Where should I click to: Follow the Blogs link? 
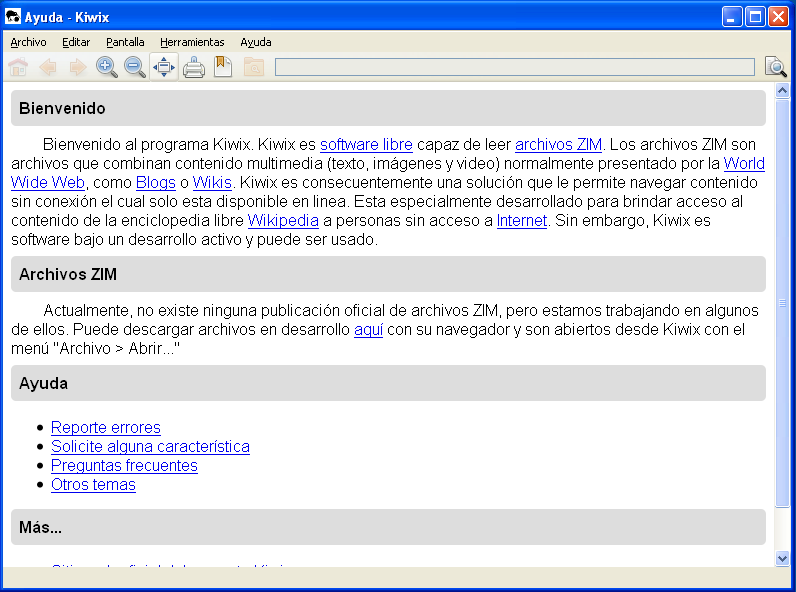(156, 183)
